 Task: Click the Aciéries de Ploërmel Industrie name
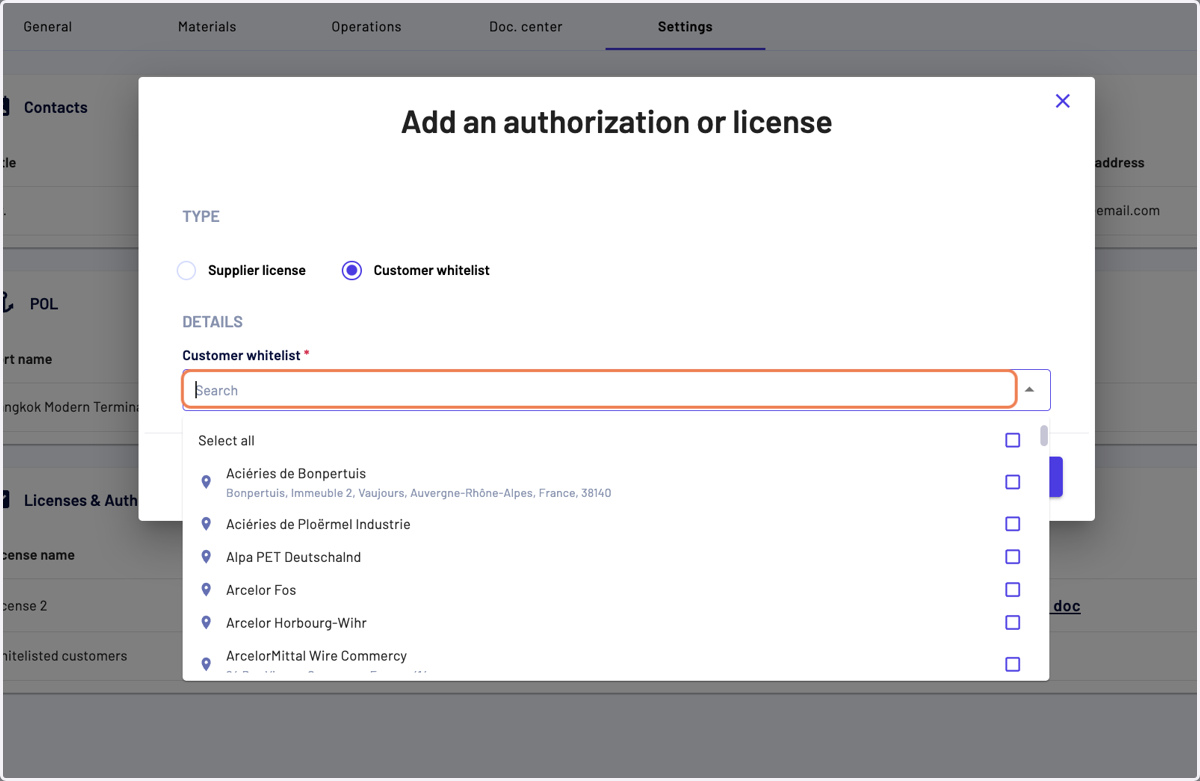(x=318, y=524)
